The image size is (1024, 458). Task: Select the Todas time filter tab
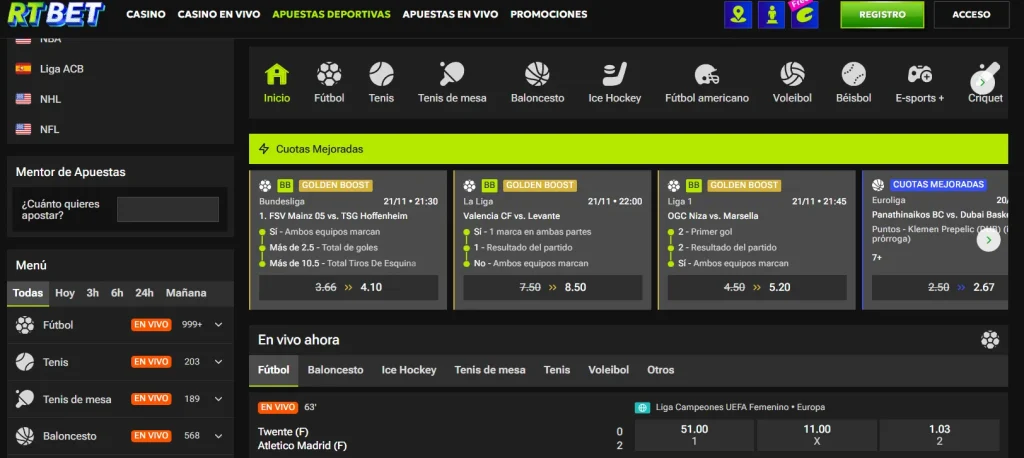pos(28,293)
